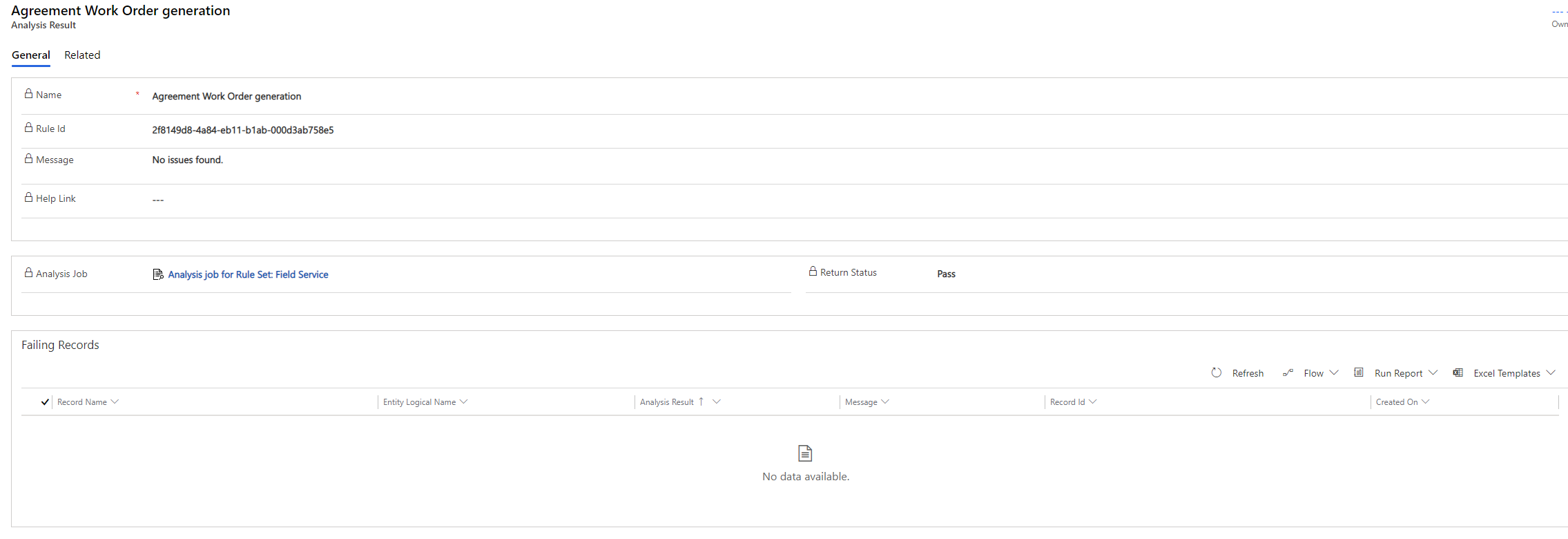Click the Message column header text
The width and height of the screenshot is (1568, 539).
pos(861,402)
